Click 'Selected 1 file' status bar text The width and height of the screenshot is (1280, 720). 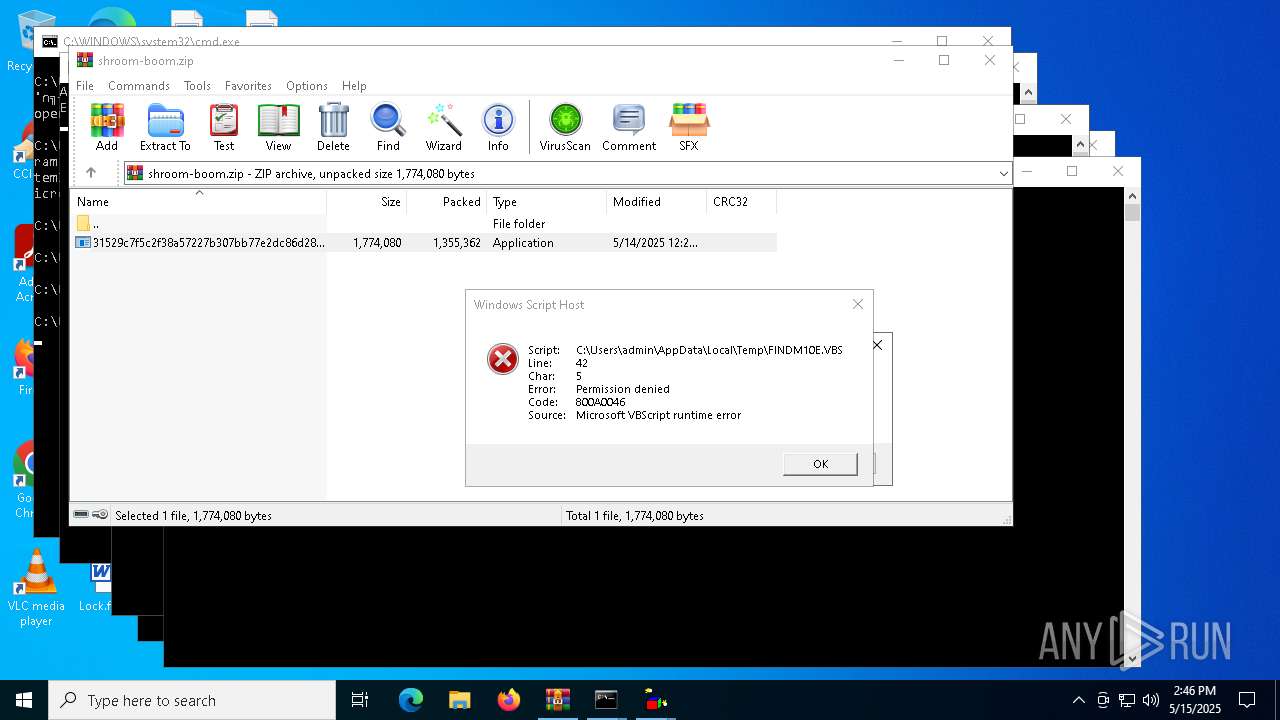[x=193, y=516]
